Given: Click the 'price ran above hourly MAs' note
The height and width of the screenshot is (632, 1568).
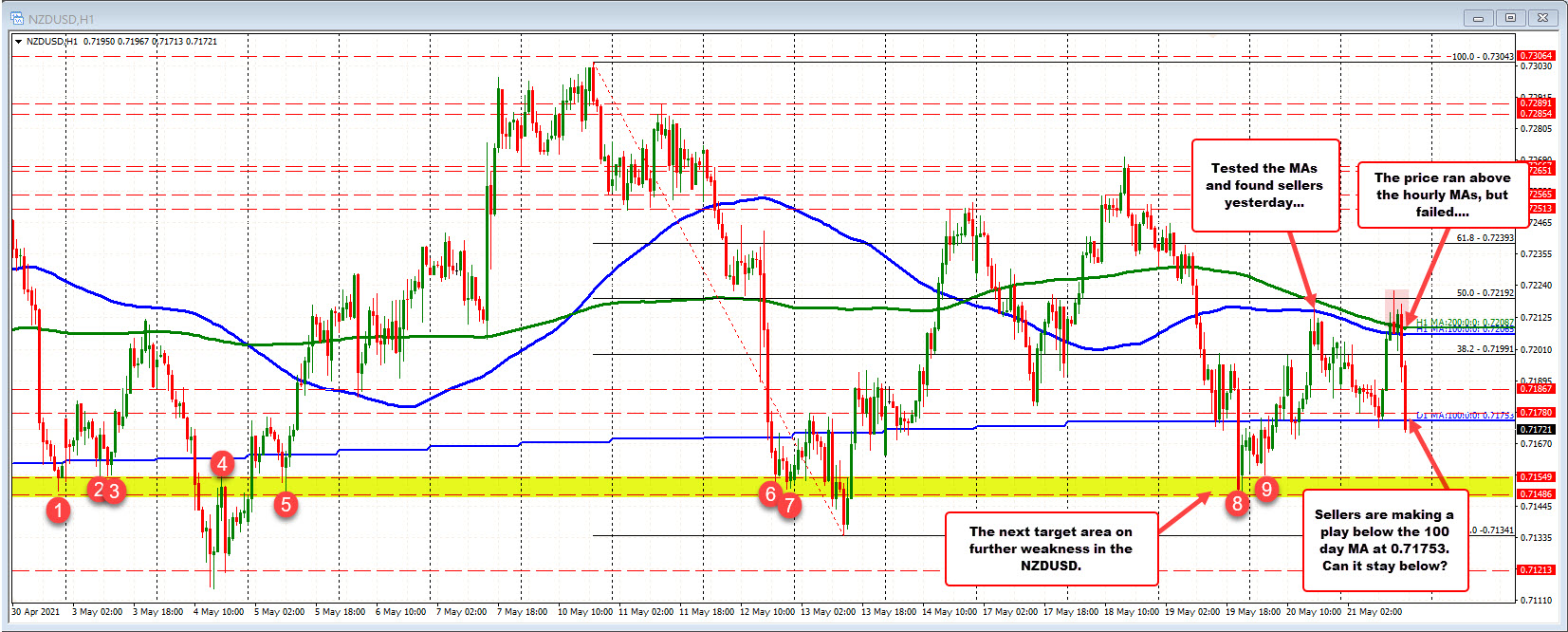Looking at the screenshot, I should click(1442, 195).
